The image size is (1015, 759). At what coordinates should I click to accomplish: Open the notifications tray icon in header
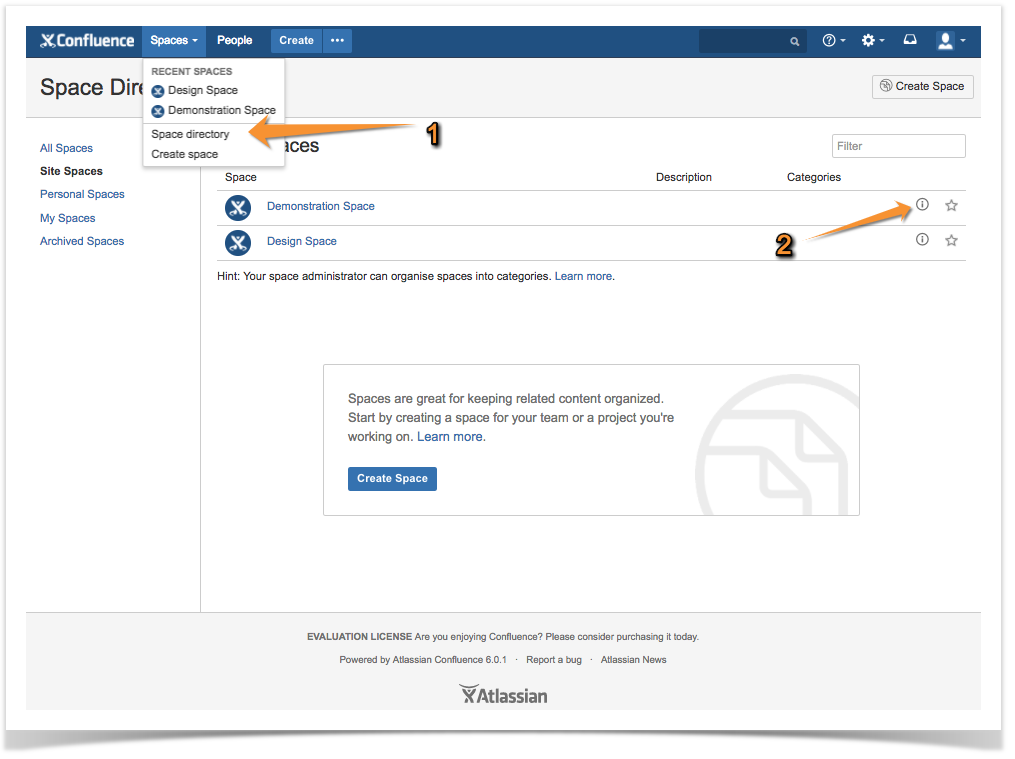coord(909,41)
